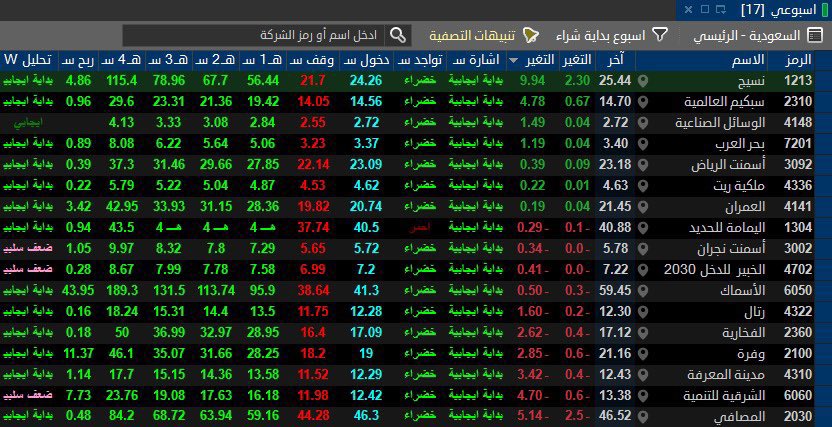Viewport: 832px width, 427px height.
Task: Click the funnel filter icon
Action: 660,36
